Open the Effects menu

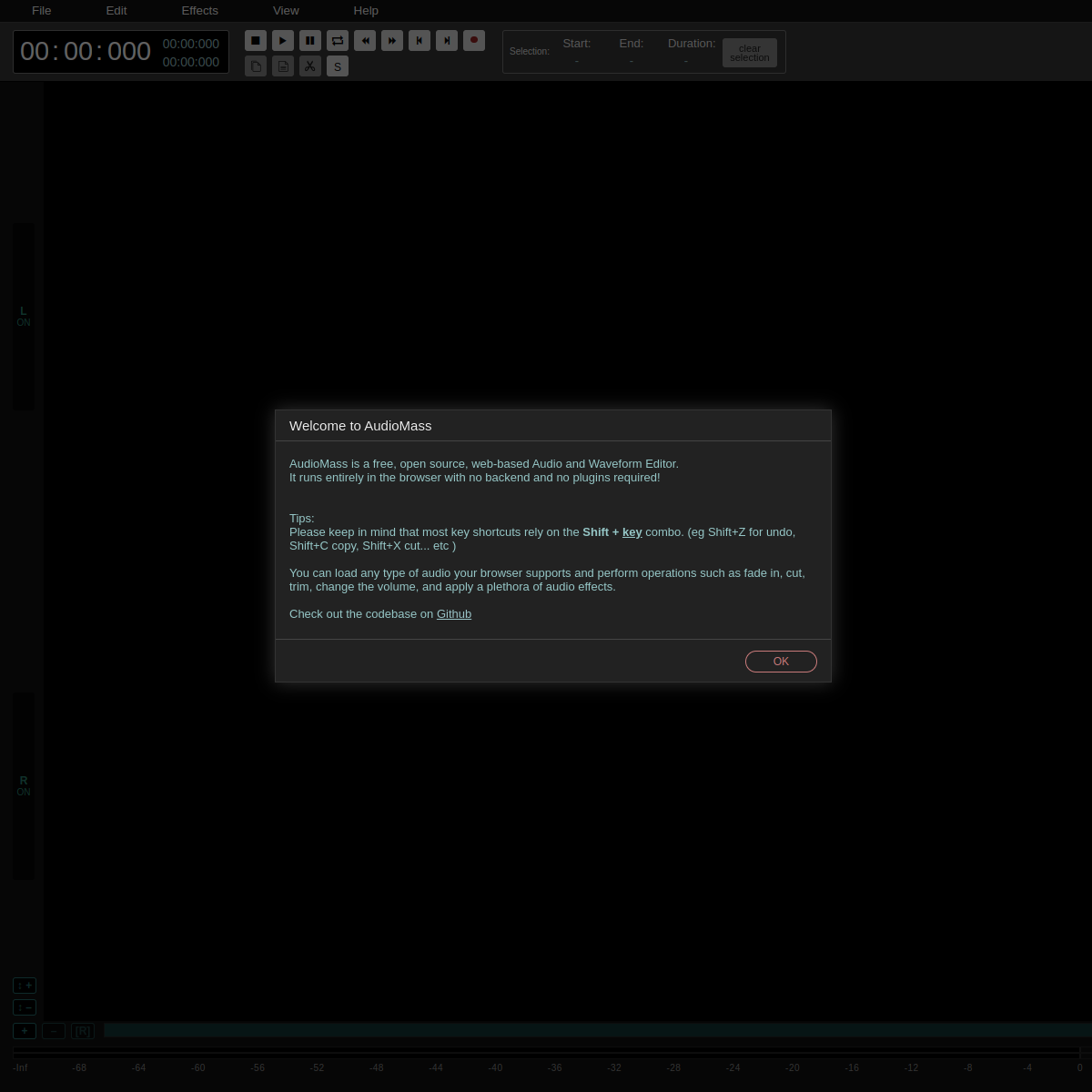click(x=199, y=10)
